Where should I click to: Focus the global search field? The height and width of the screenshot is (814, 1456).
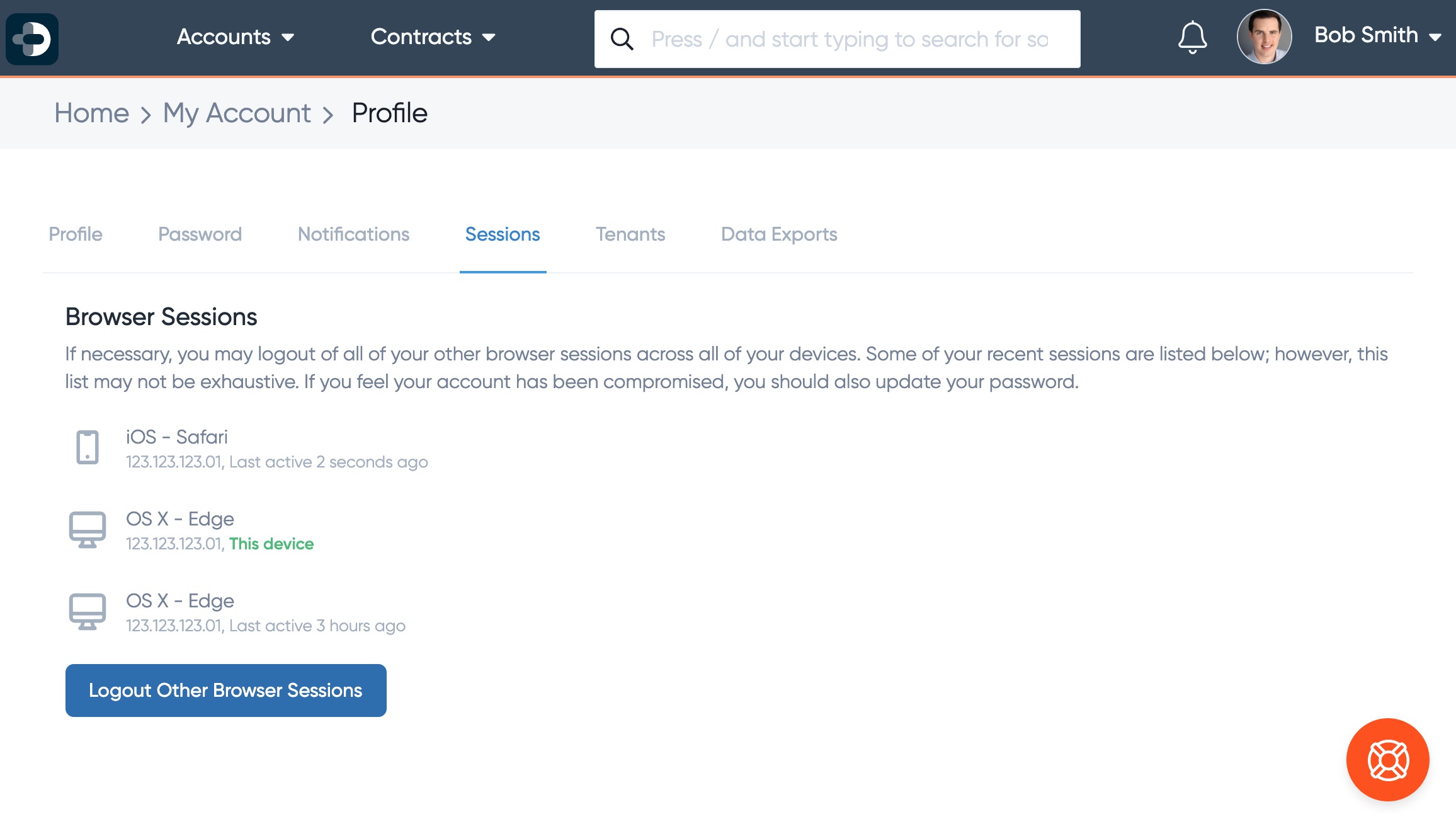838,39
